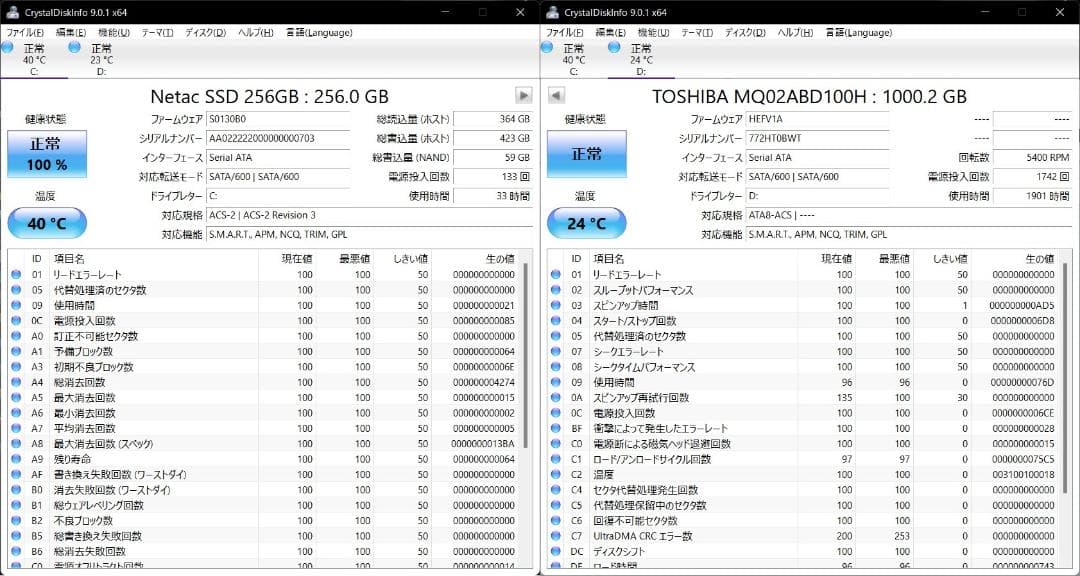Click status icon for 不良ブロック数 row
This screenshot has width=1080, height=576.
16,520
